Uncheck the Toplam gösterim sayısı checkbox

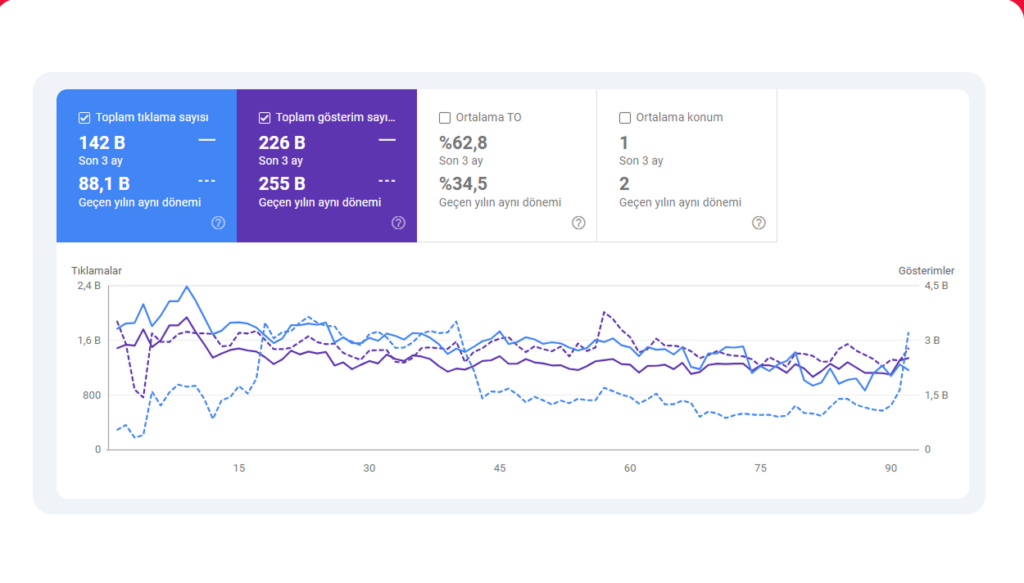click(264, 118)
